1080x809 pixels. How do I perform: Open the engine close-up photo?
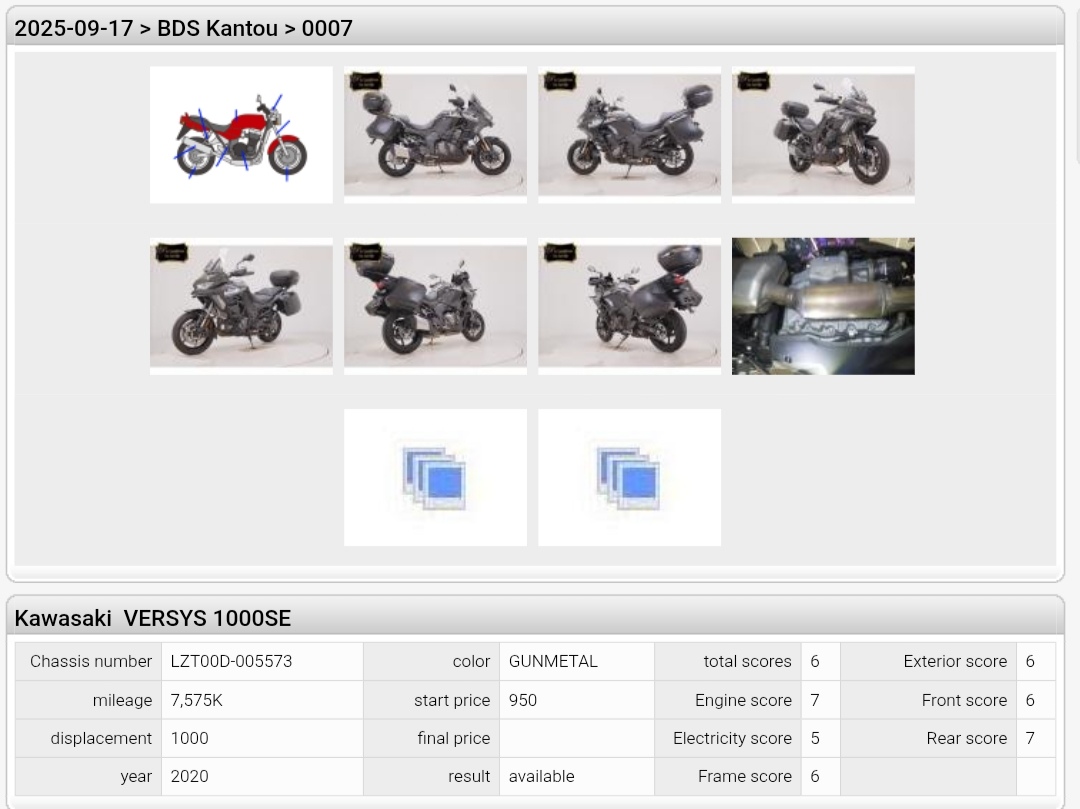pos(823,306)
